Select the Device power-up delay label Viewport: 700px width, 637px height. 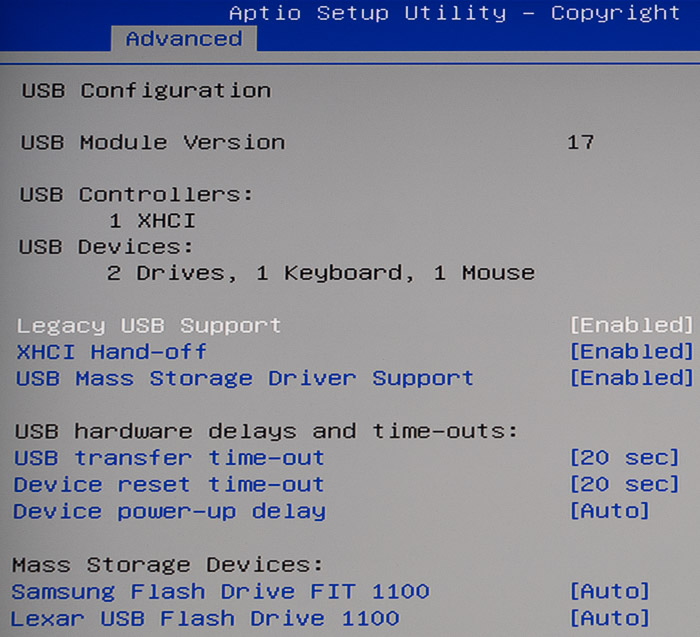coord(170,512)
